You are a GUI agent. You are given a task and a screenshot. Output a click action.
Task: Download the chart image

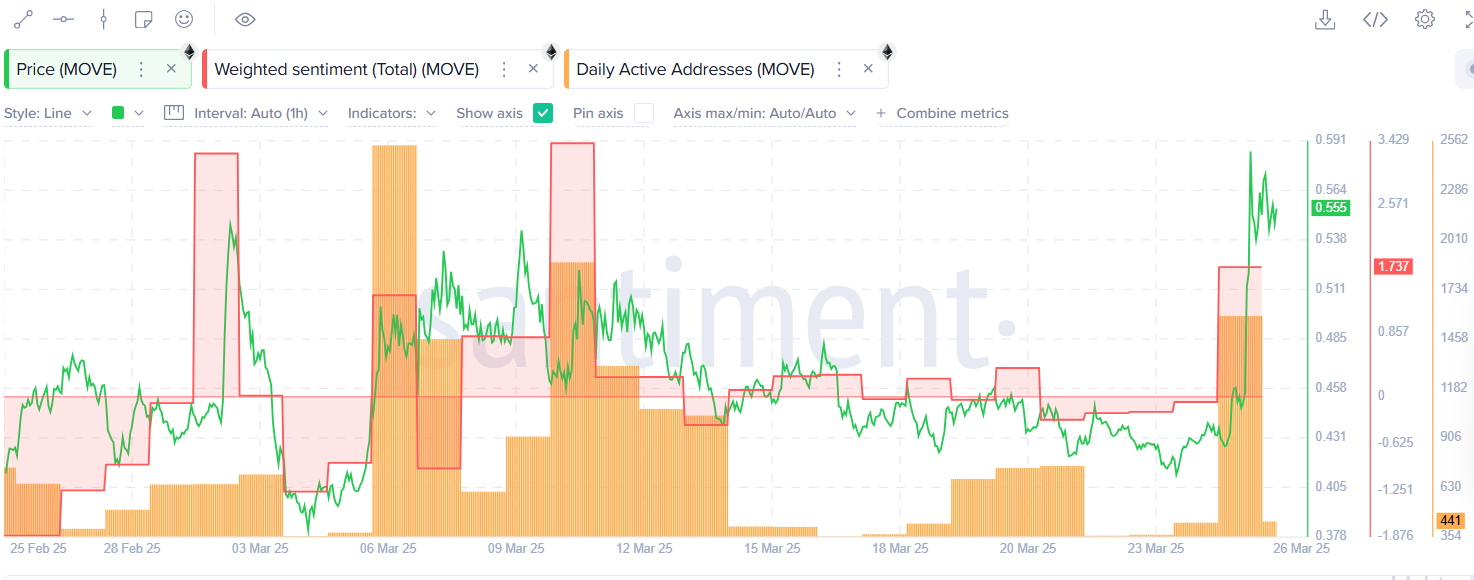pyautogui.click(x=1325, y=19)
